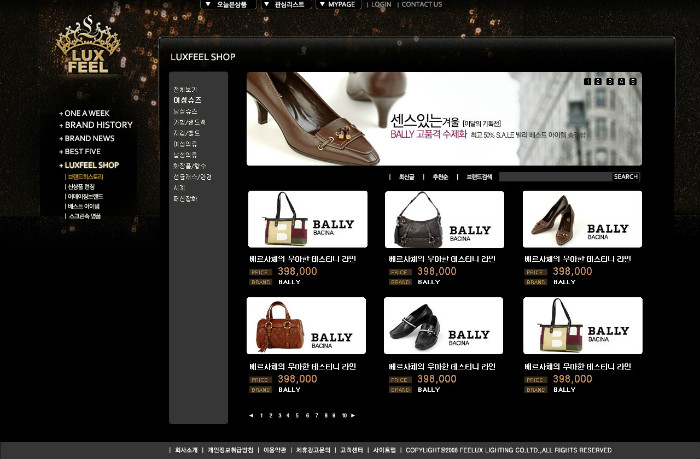Switch banner to slide 3
700x459 pixels.
(610, 81)
